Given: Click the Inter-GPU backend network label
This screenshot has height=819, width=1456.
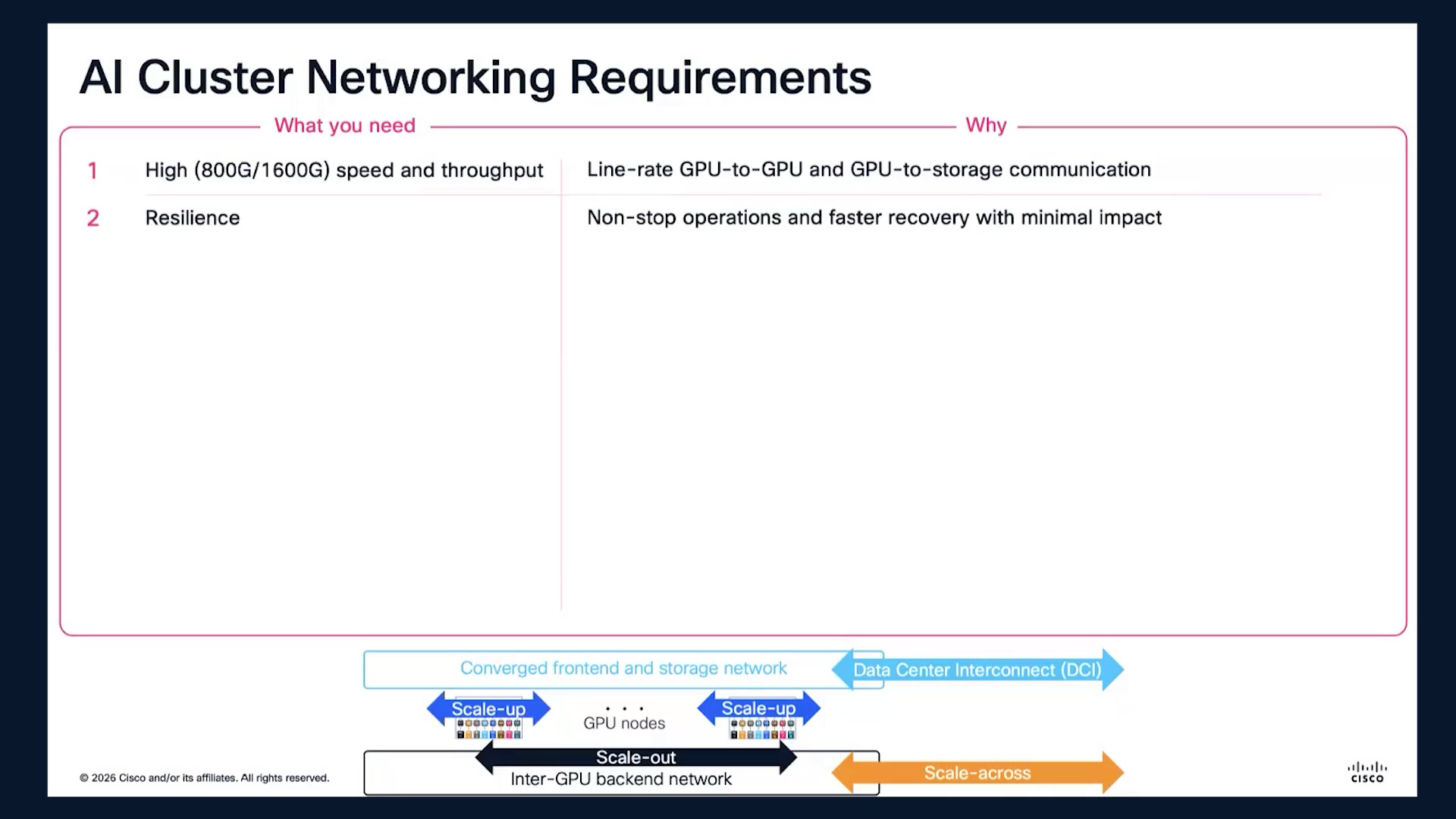Looking at the screenshot, I should click(621, 780).
